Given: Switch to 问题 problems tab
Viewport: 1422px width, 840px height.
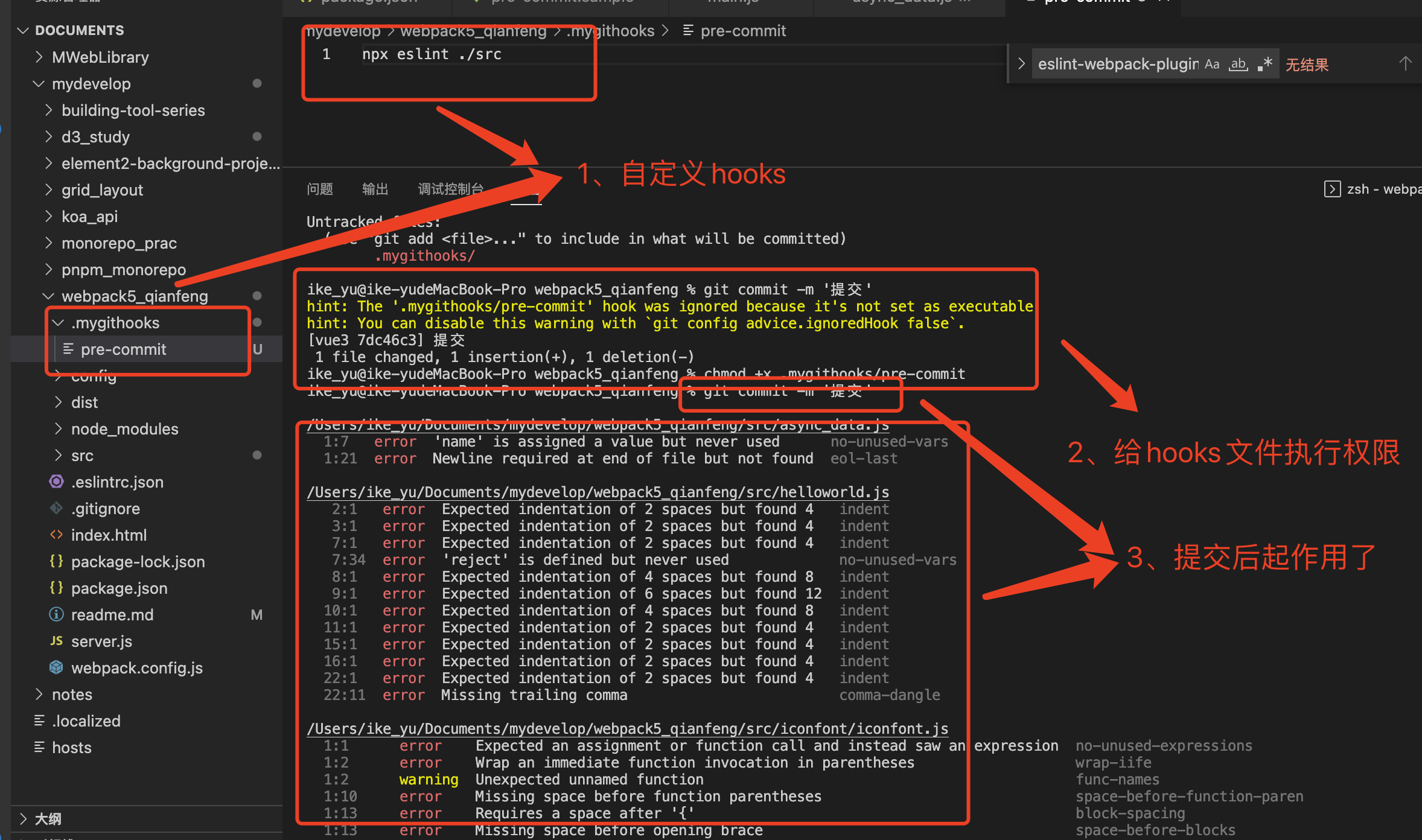Looking at the screenshot, I should click(319, 189).
